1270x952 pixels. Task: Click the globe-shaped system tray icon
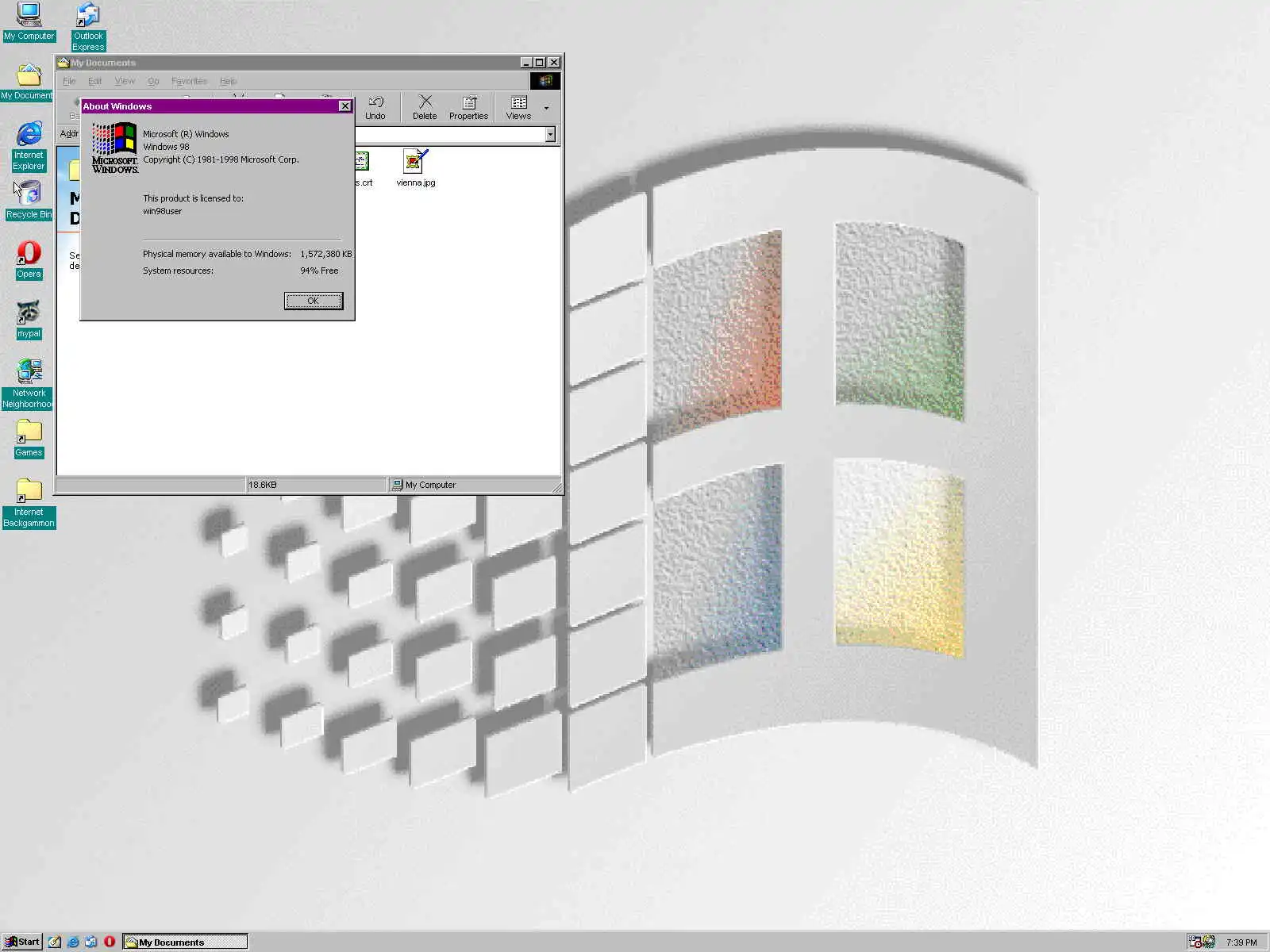tap(1209, 942)
